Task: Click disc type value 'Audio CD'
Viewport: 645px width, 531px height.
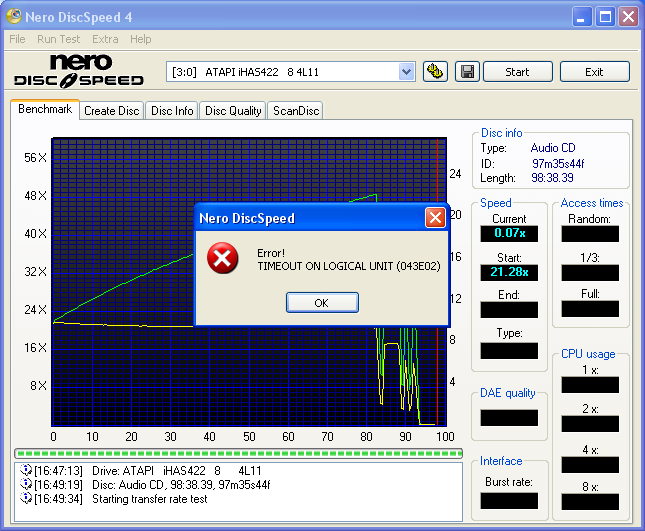Action: (x=553, y=148)
